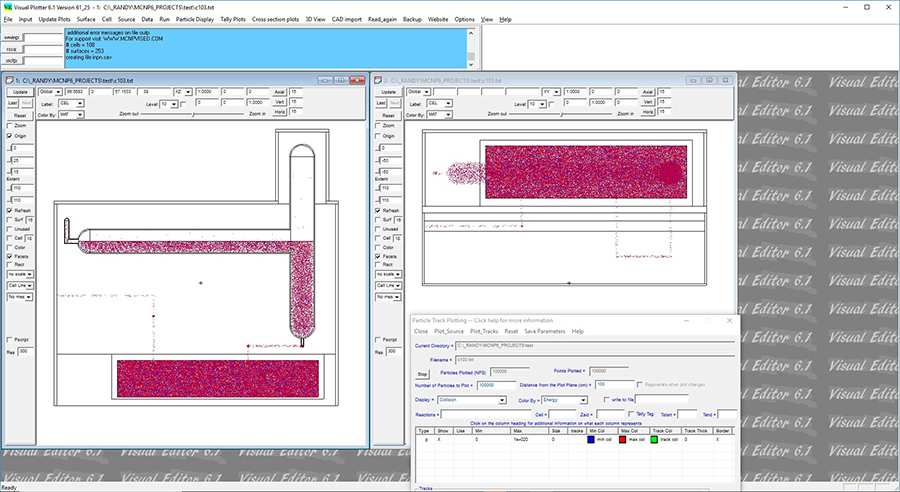The image size is (900, 492).
Task: Click the zoom slider in plot window 1
Action: 193,114
